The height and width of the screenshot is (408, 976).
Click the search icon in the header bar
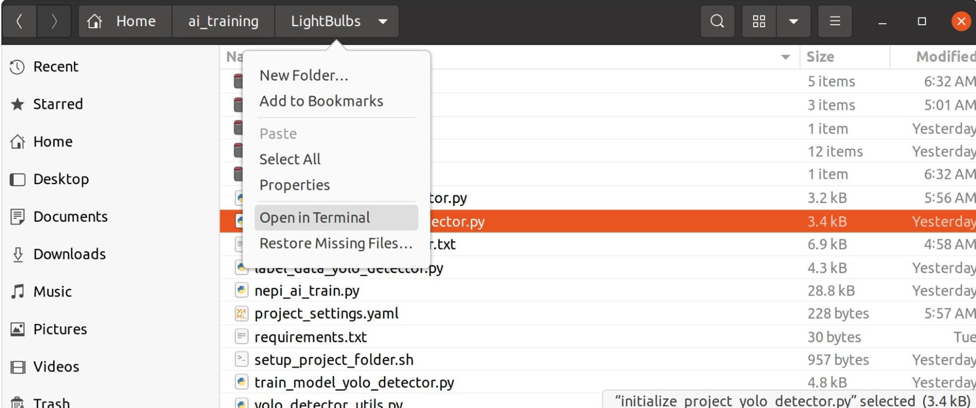point(717,21)
